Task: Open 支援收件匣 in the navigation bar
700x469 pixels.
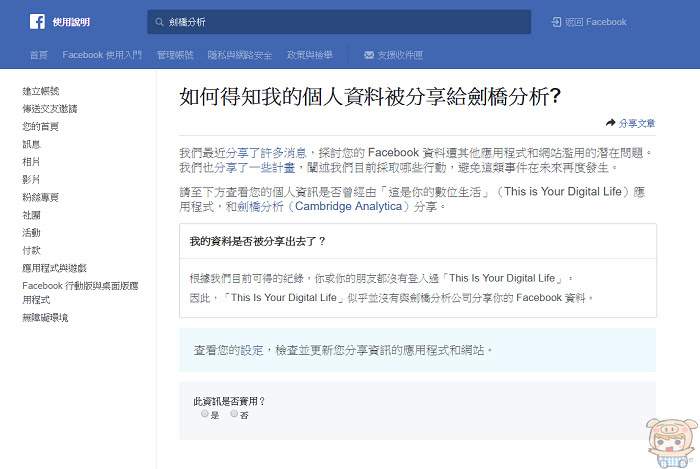Action: tap(393, 55)
